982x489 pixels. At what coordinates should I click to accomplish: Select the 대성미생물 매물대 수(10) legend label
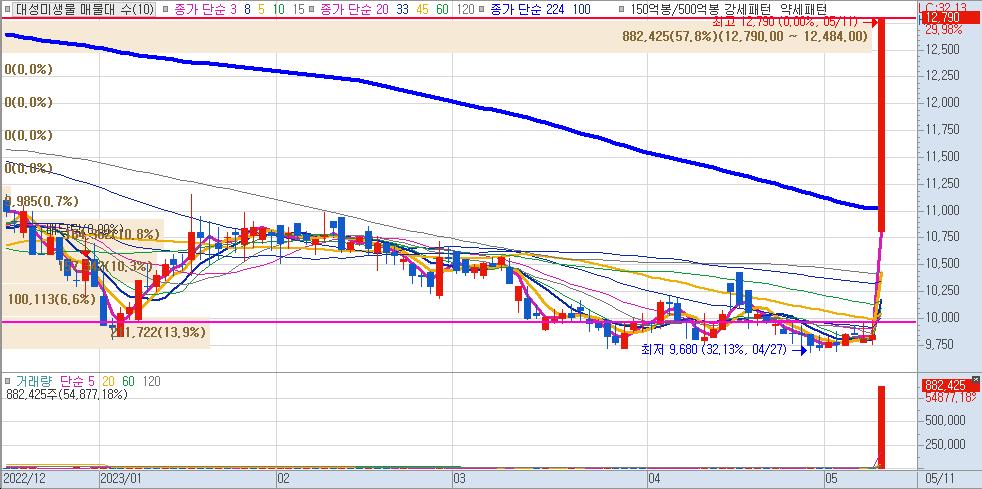tap(84, 9)
